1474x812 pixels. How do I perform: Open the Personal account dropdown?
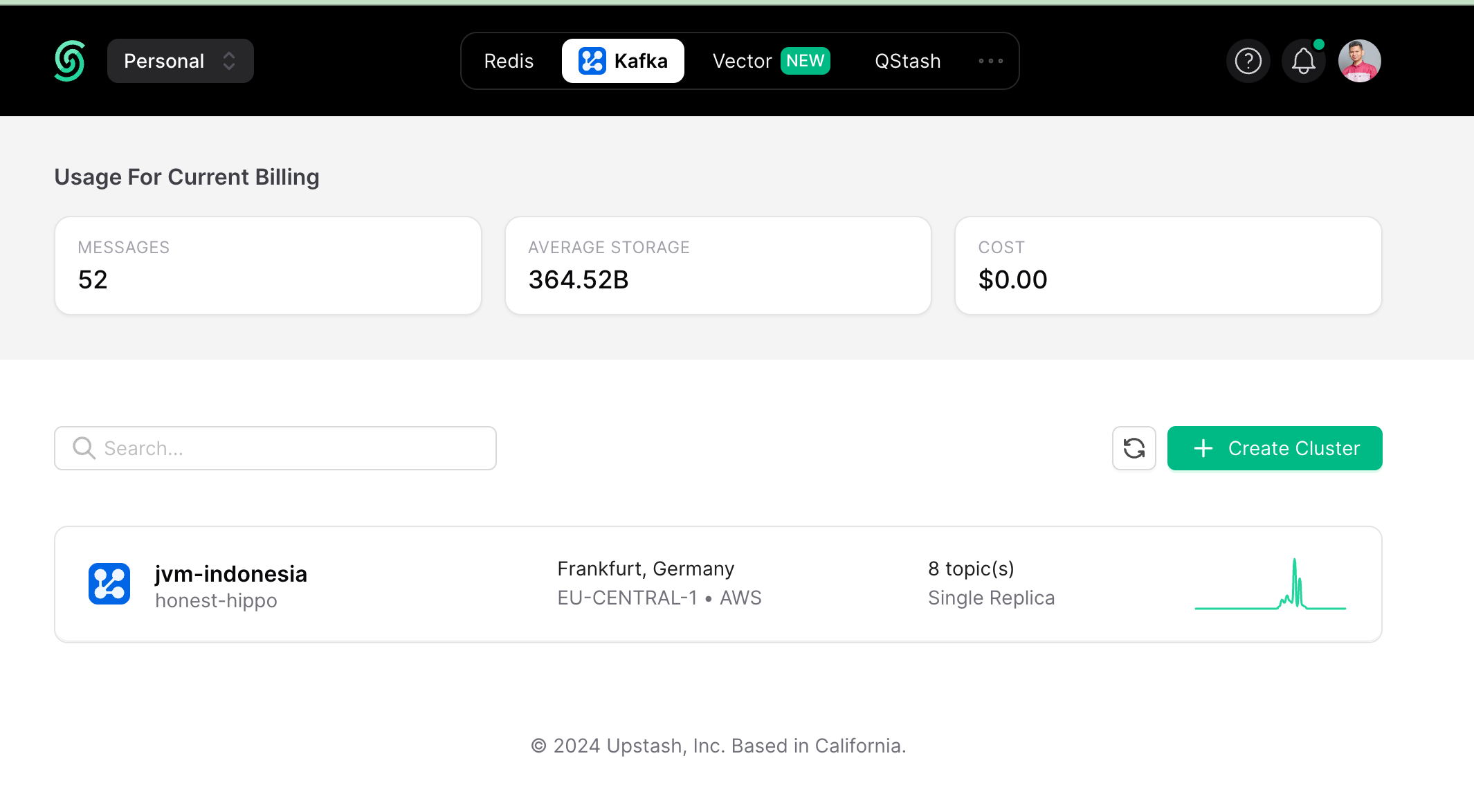181,60
